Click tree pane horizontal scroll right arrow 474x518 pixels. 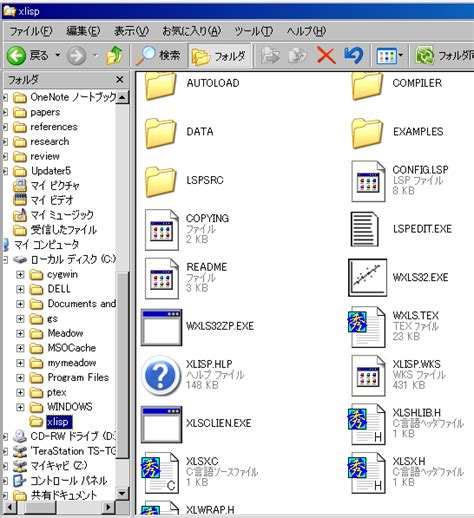click(108, 508)
